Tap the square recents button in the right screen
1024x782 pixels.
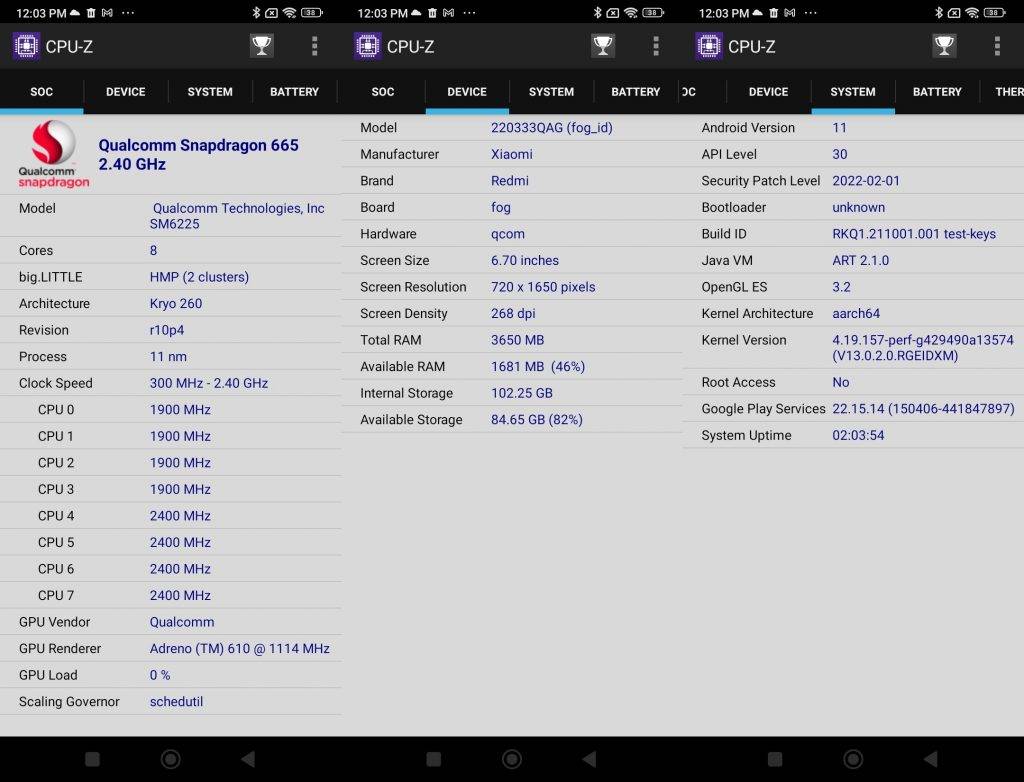pos(775,759)
